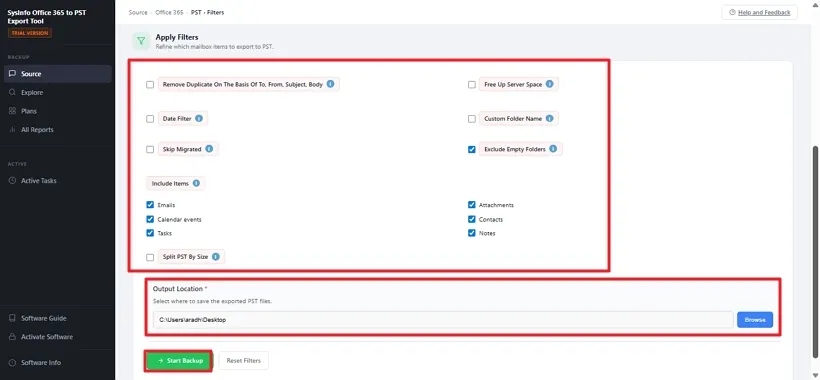
Task: Click info icon next to Exclude Empty Folders
Action: [x=553, y=149]
